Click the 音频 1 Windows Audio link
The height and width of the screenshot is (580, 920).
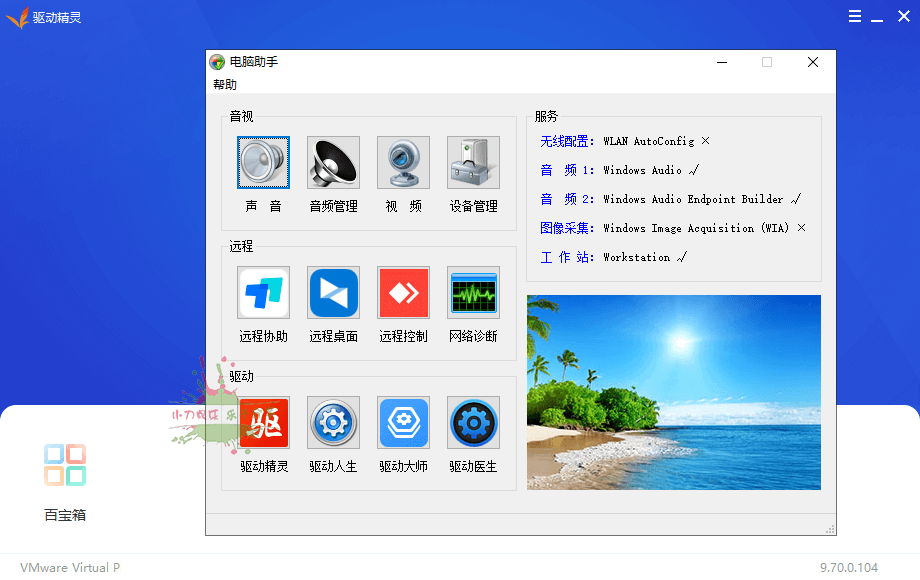point(567,170)
